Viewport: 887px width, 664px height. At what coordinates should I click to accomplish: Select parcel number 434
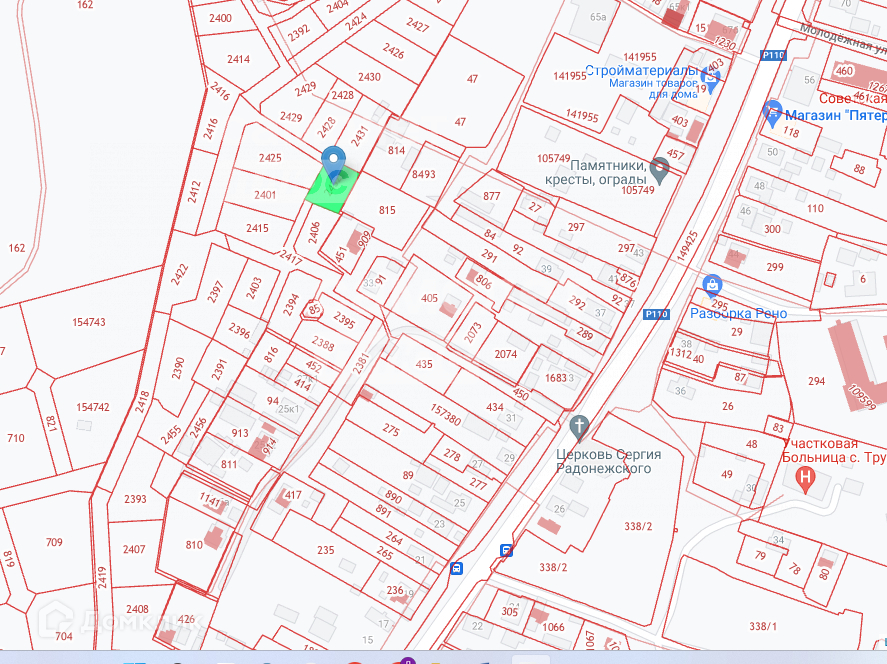pyautogui.click(x=495, y=407)
